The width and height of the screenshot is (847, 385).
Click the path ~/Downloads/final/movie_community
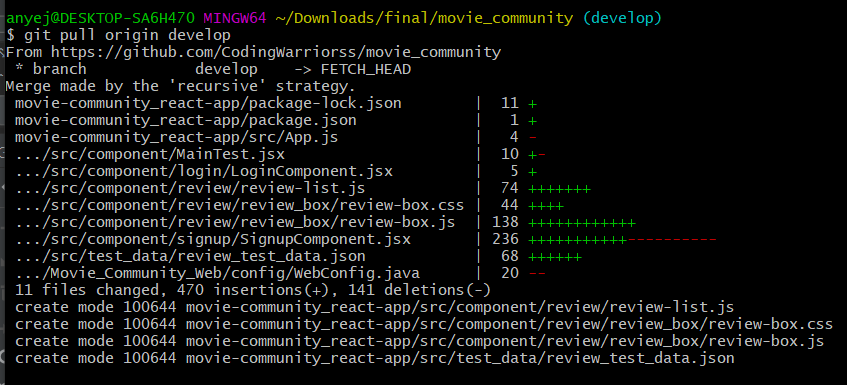[x=424, y=18]
